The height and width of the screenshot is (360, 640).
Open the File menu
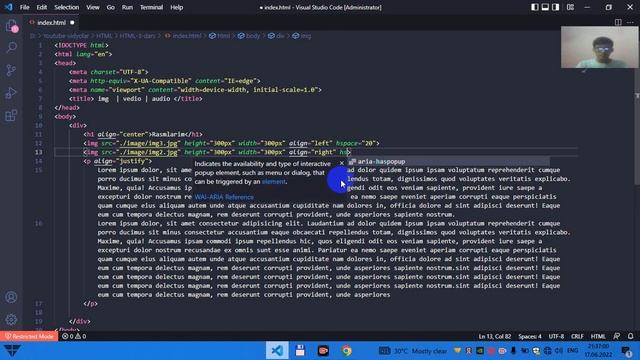tap(24, 7)
